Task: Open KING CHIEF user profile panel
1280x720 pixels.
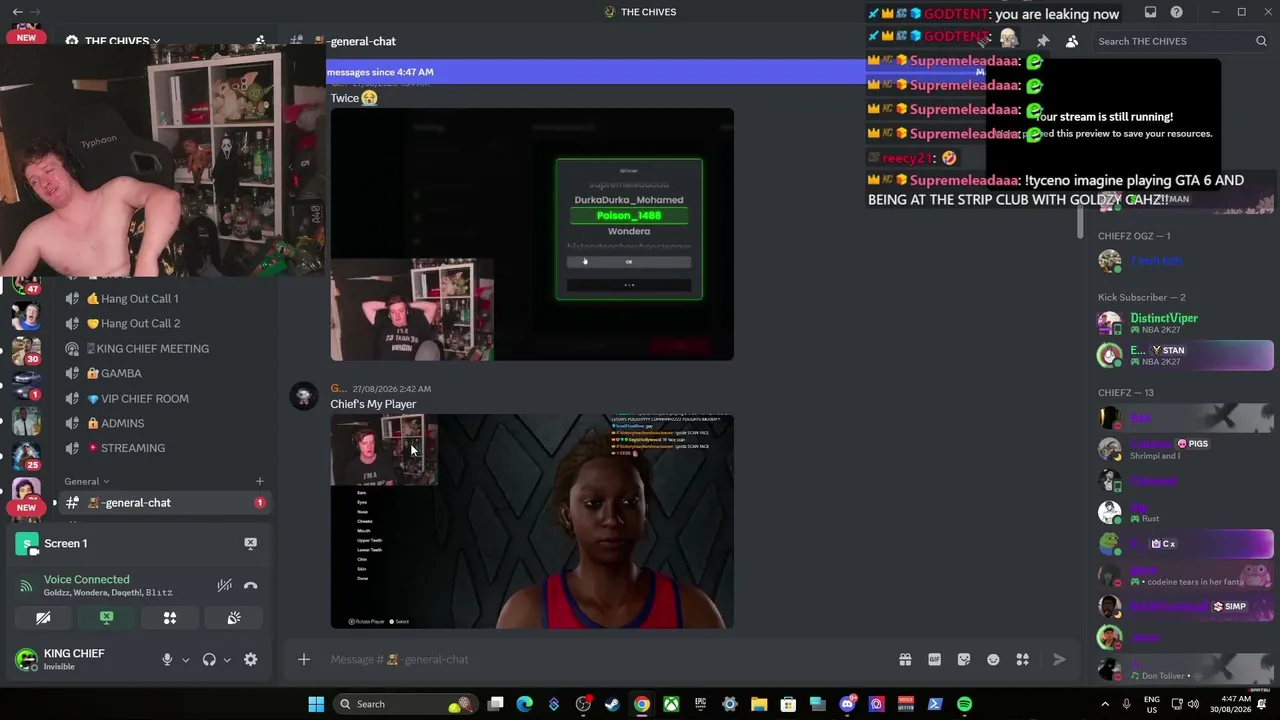Action: point(74,659)
